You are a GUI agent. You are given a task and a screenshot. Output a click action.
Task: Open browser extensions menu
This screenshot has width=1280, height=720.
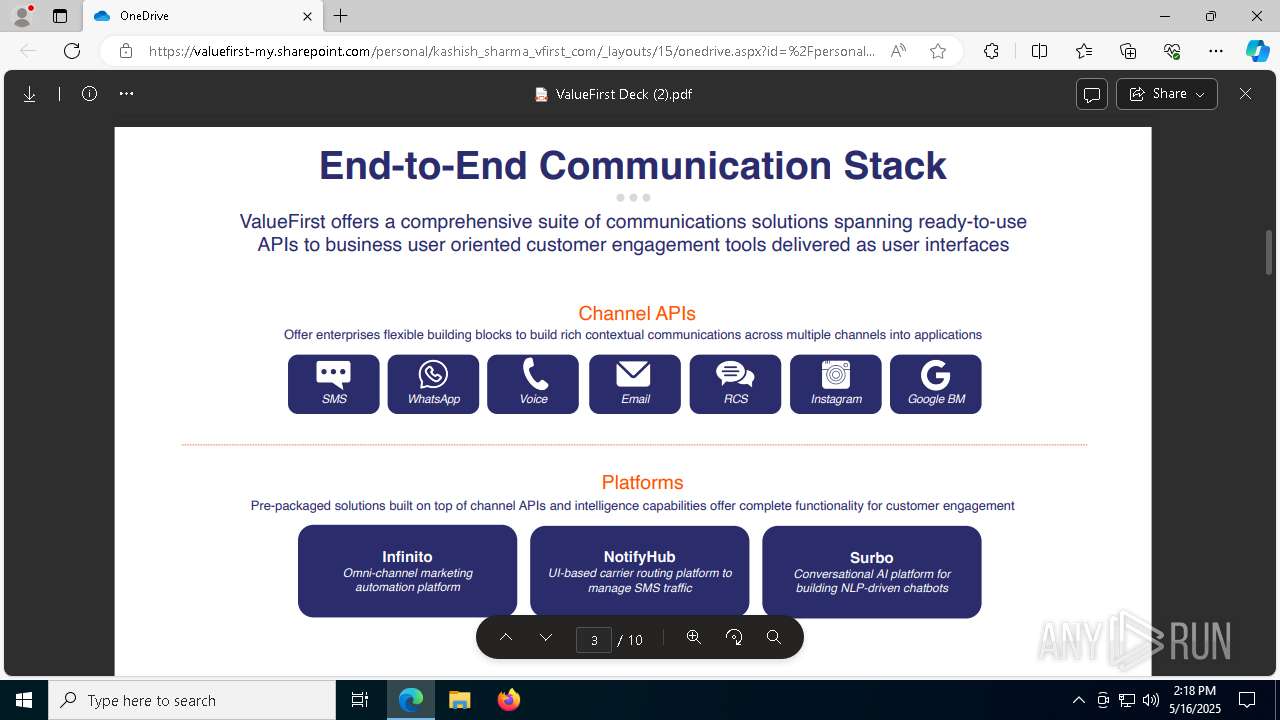991,51
